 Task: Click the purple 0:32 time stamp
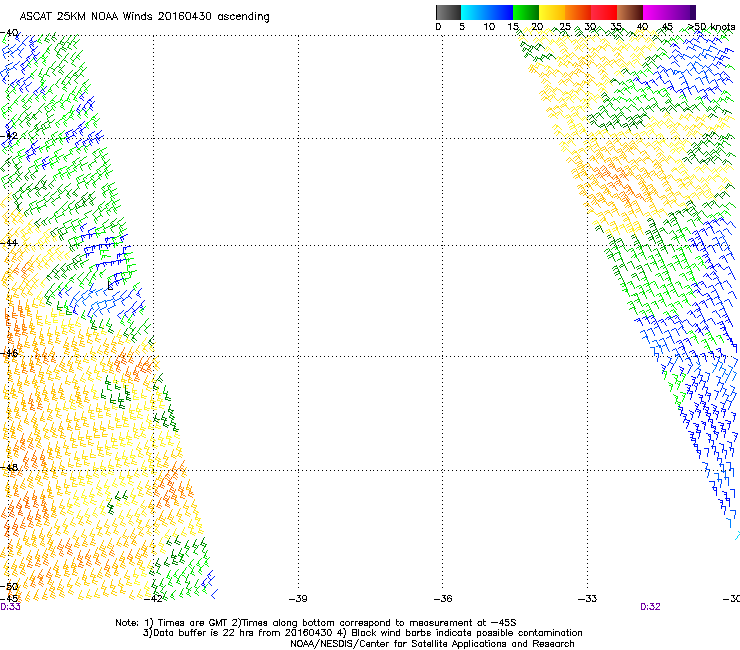point(650,607)
